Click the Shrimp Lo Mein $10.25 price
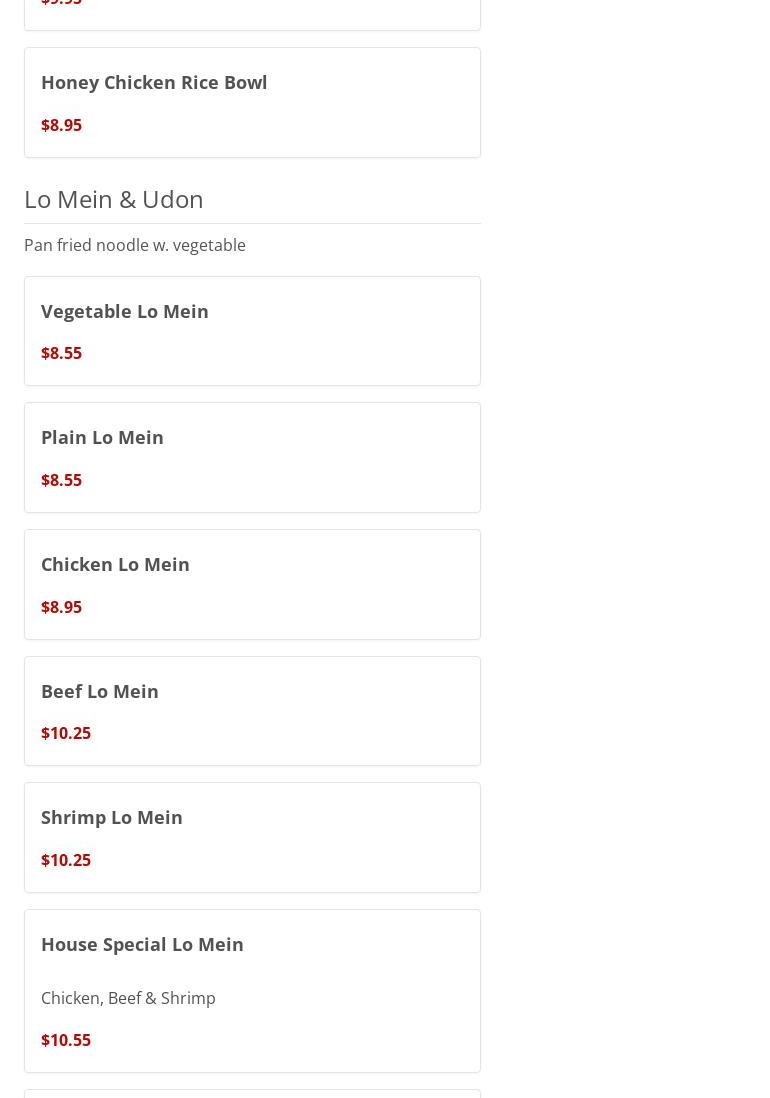The width and height of the screenshot is (770, 1098). (x=66, y=860)
